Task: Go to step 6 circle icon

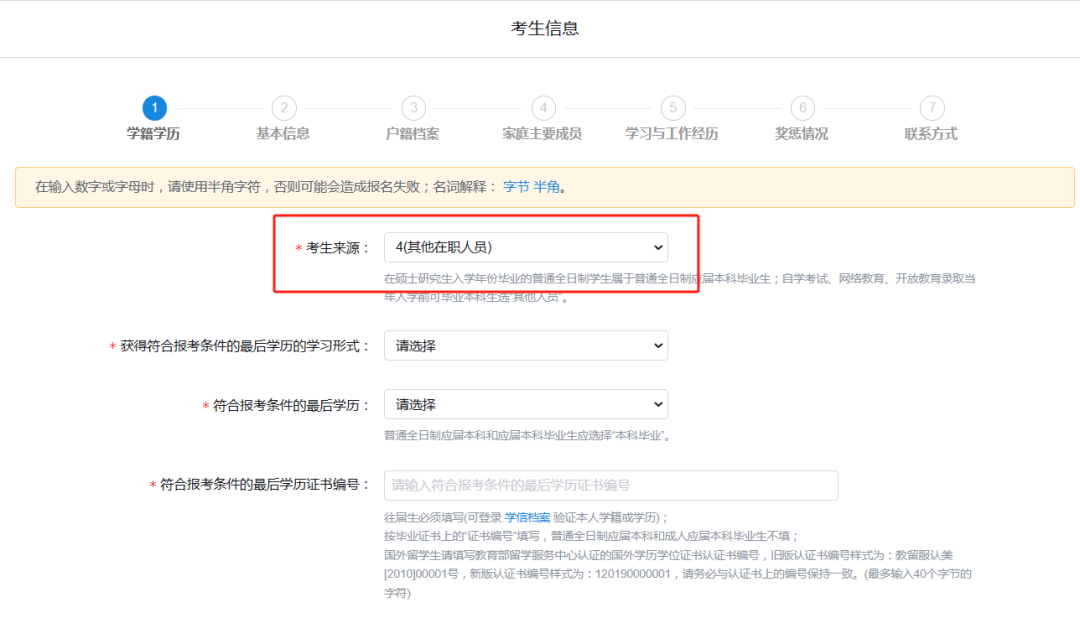Action: (802, 108)
